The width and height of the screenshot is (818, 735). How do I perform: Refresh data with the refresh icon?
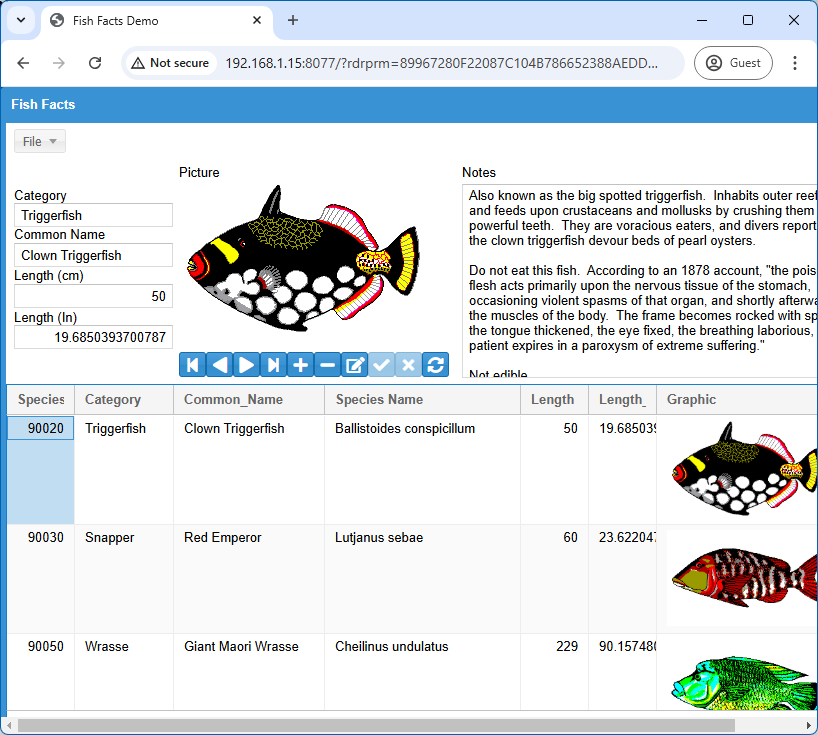point(435,365)
